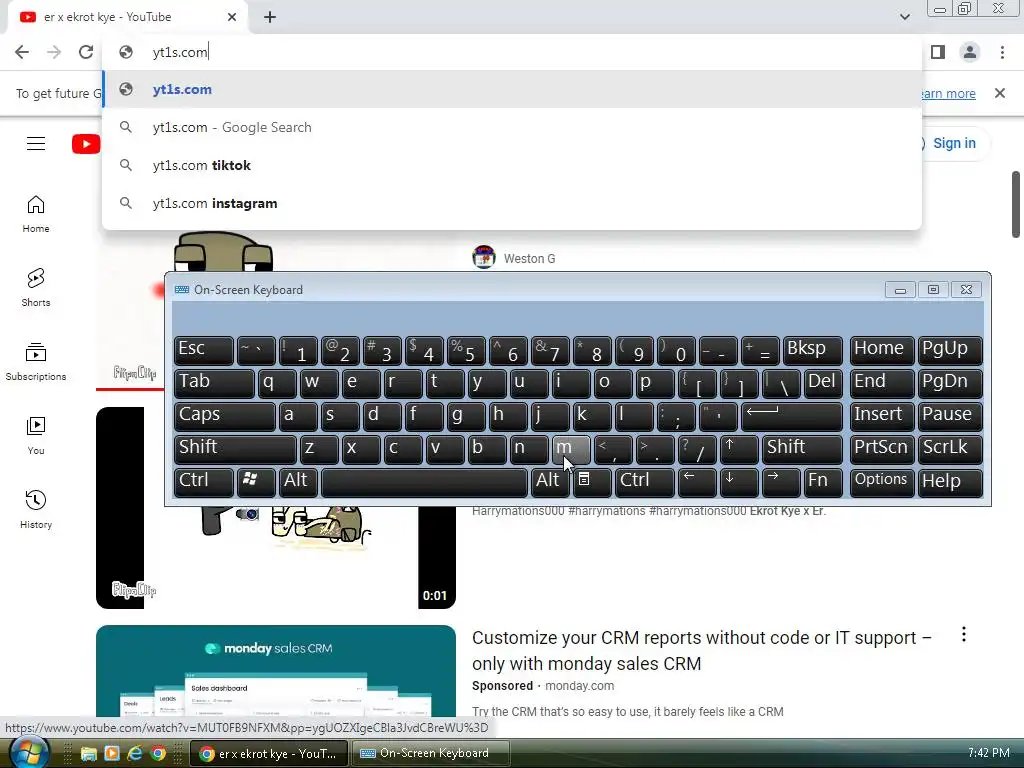This screenshot has width=1024, height=768.
Task: Open the You section in sidebar
Action: coord(36,436)
